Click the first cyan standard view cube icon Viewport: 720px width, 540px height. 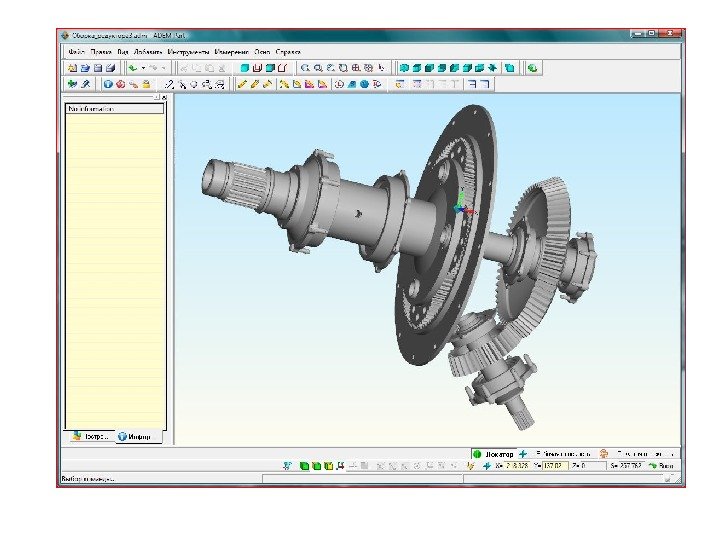[x=404, y=68]
